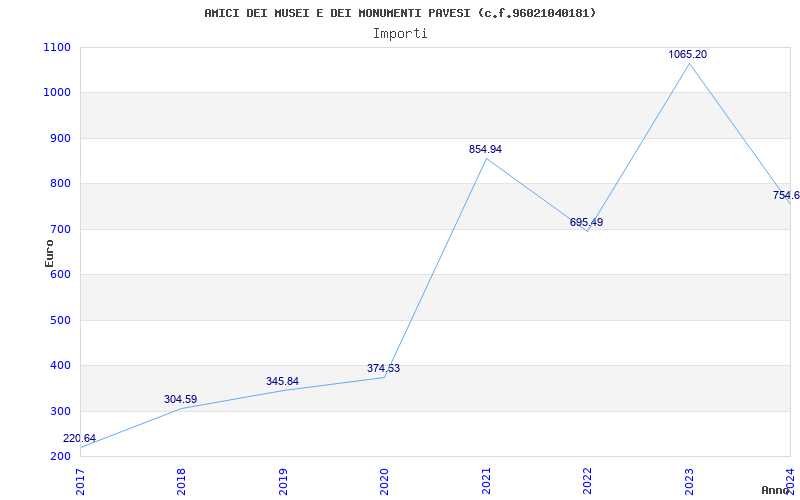This screenshot has width=800, height=500.
Task: Click the 1100 y-axis tick label
Action: pyautogui.click(x=57, y=47)
